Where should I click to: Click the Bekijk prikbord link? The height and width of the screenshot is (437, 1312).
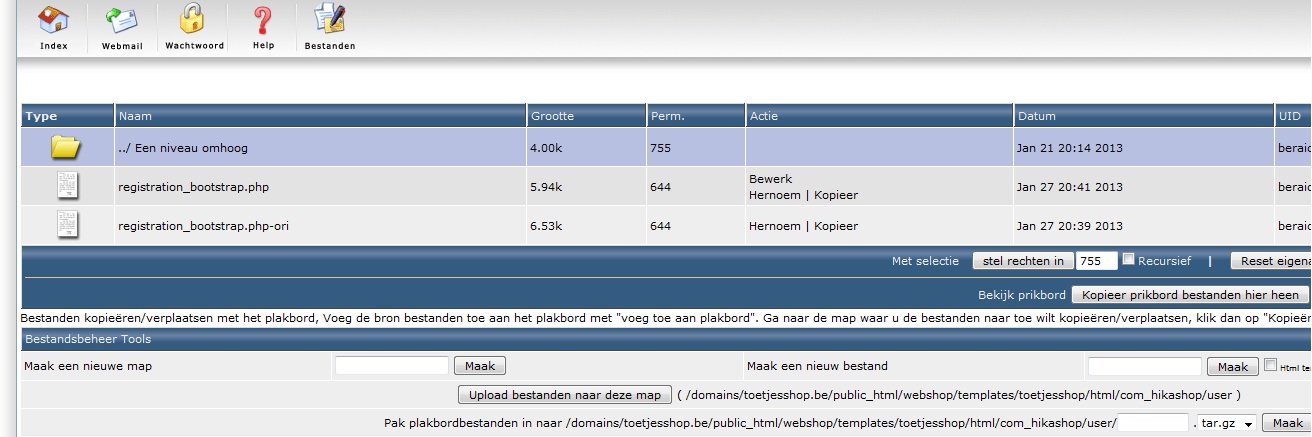click(x=1021, y=295)
